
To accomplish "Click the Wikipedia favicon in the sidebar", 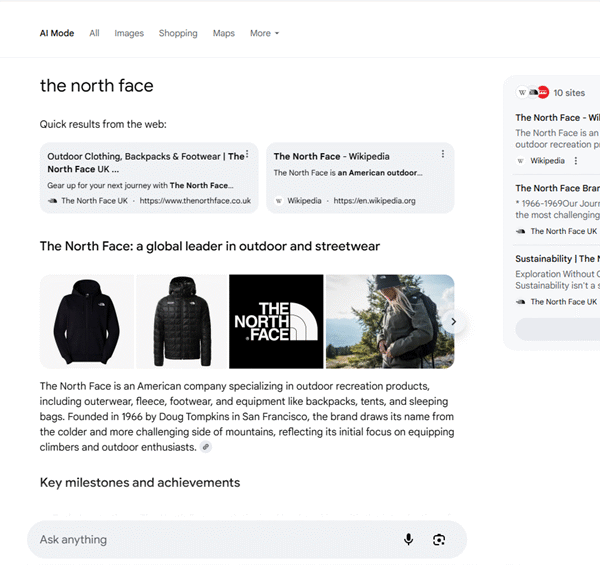I will coord(520,161).
